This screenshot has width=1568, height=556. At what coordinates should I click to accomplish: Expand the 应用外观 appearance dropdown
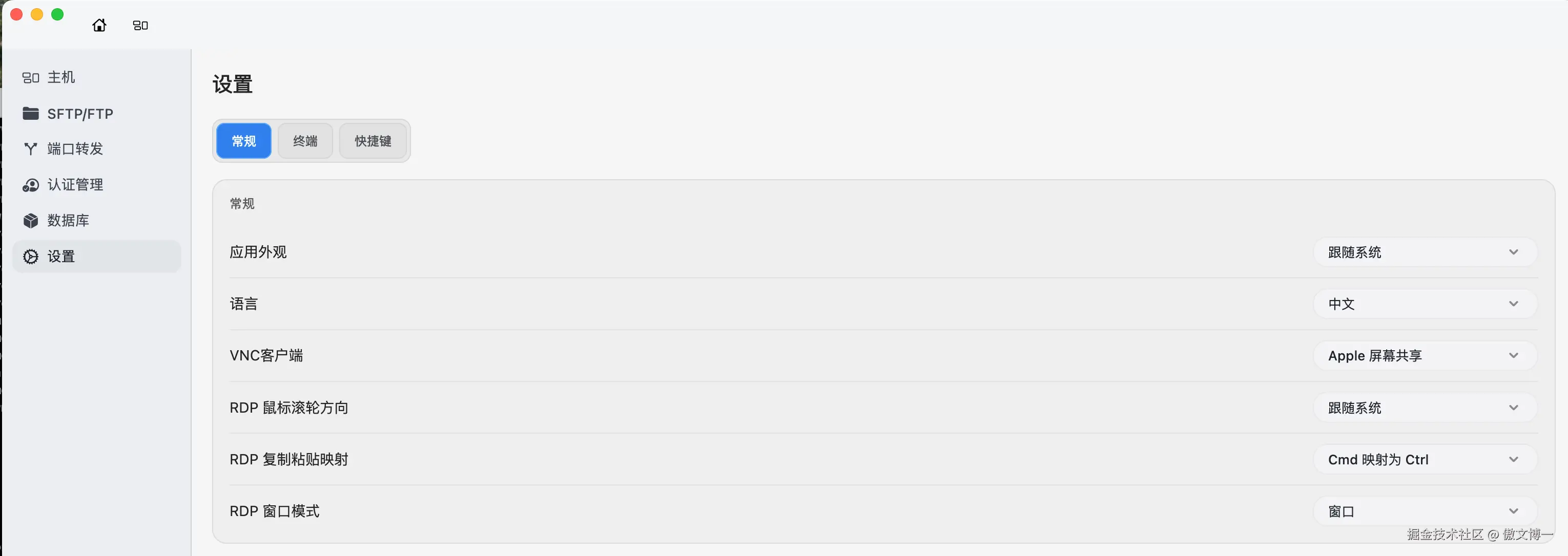pos(1423,252)
